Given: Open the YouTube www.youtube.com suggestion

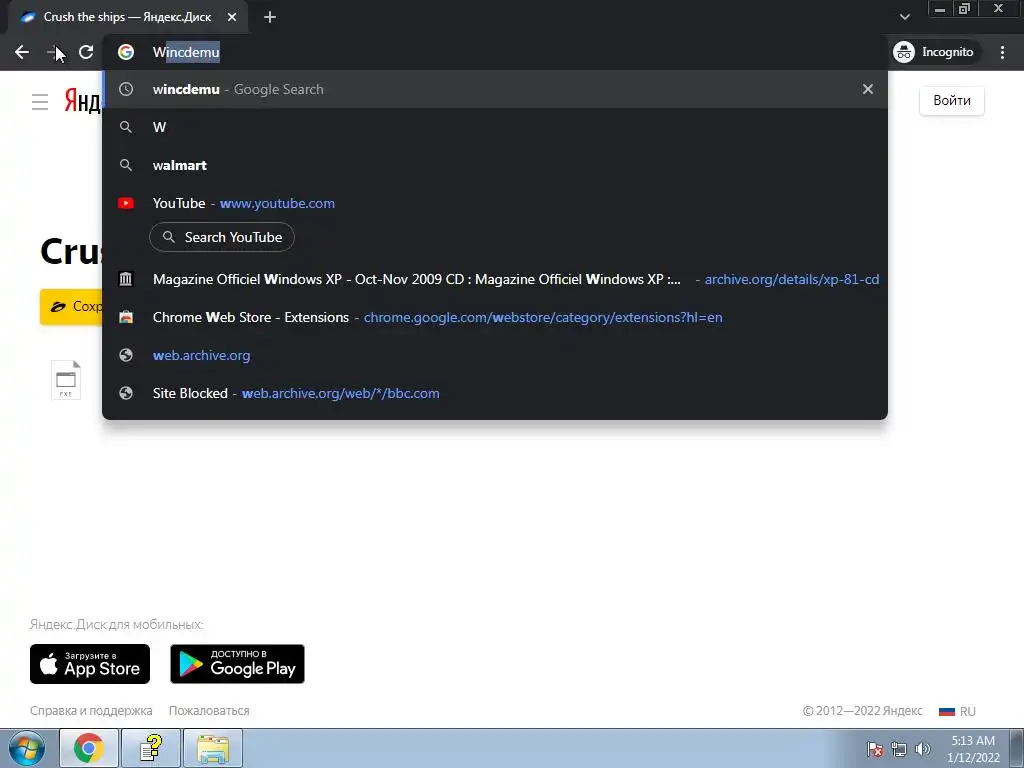Looking at the screenshot, I should [494, 203].
